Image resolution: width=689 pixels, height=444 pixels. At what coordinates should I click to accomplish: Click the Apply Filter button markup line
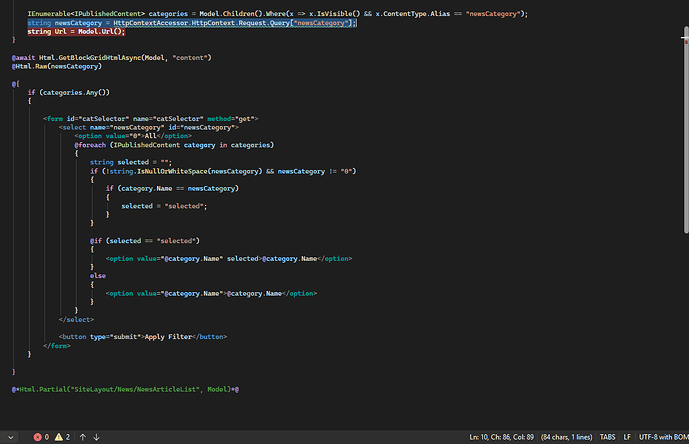point(143,337)
